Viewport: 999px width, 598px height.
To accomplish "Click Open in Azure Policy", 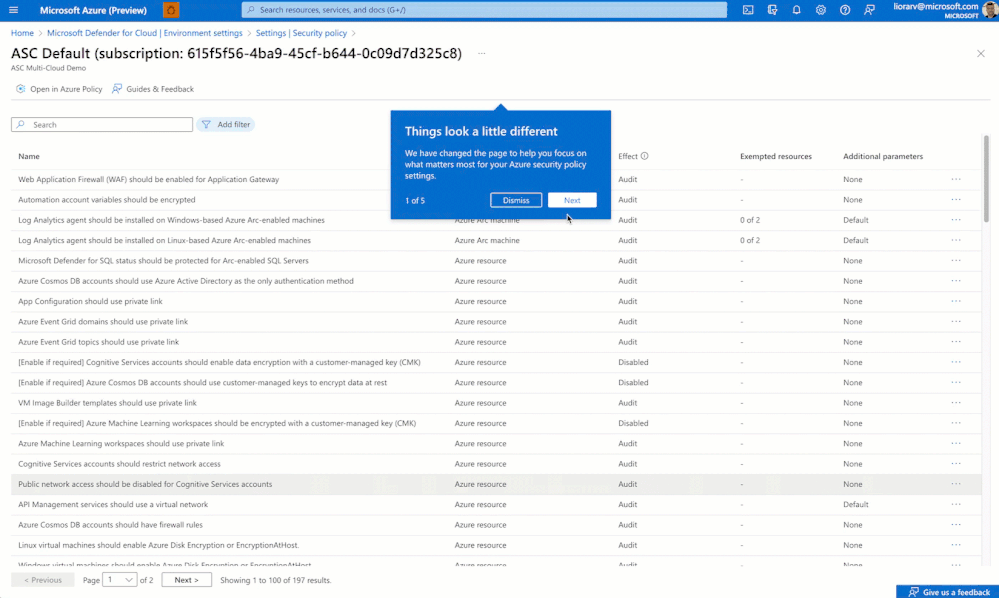I will (x=59, y=89).
